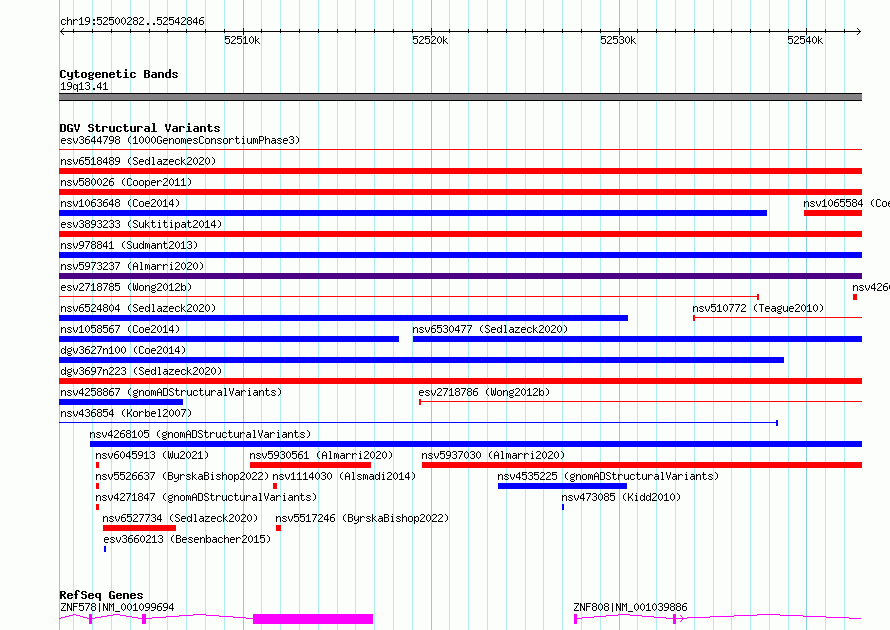The width and height of the screenshot is (890, 630).
Task: Select the nsv4258867 gnomADStructuralVariants label
Action: click(x=171, y=392)
